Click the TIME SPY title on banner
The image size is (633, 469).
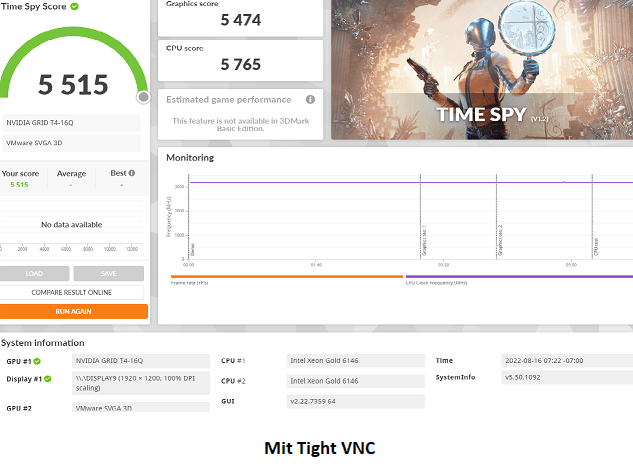pyautogui.click(x=482, y=115)
